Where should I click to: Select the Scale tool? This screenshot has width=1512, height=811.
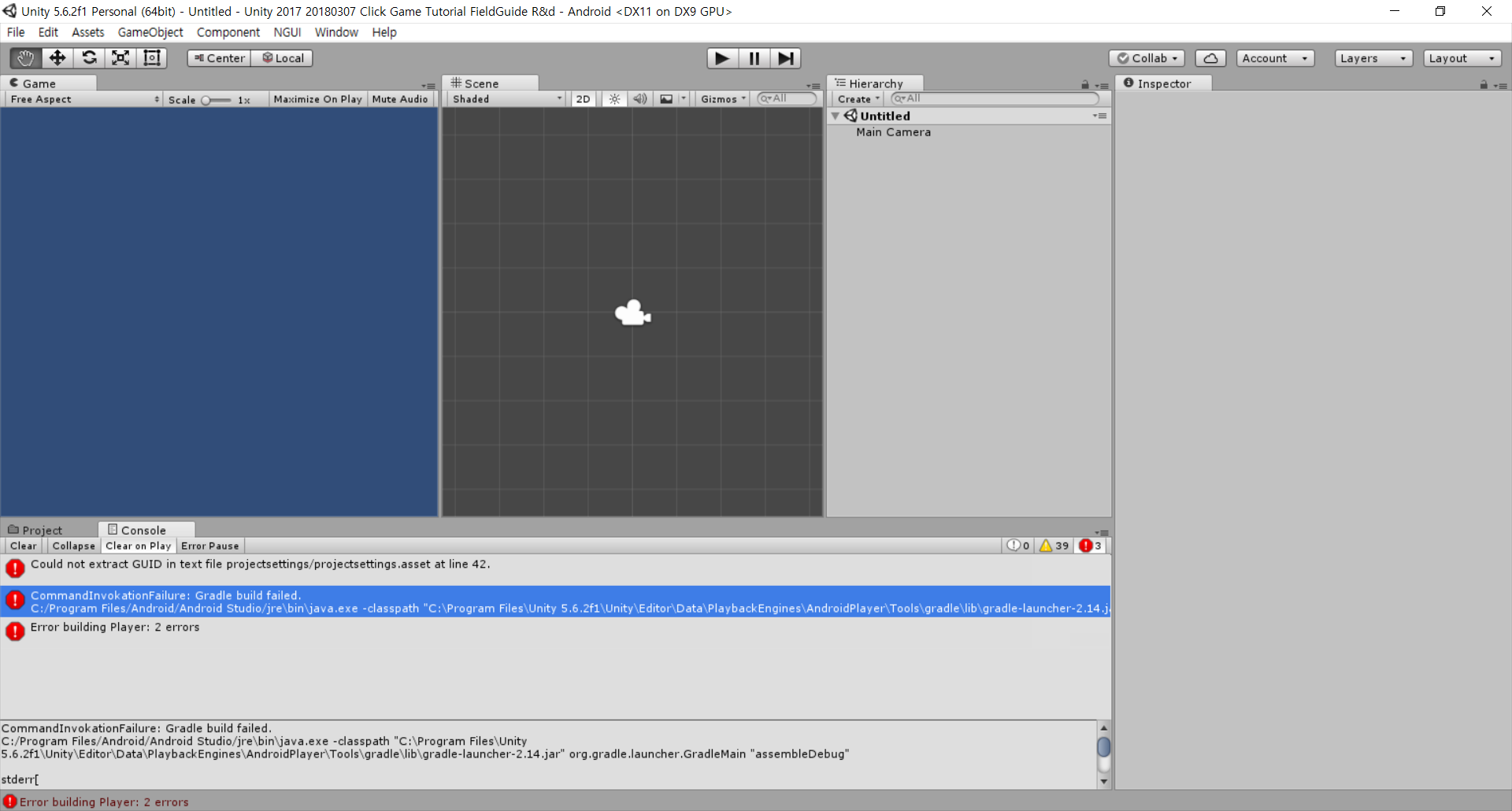120,58
